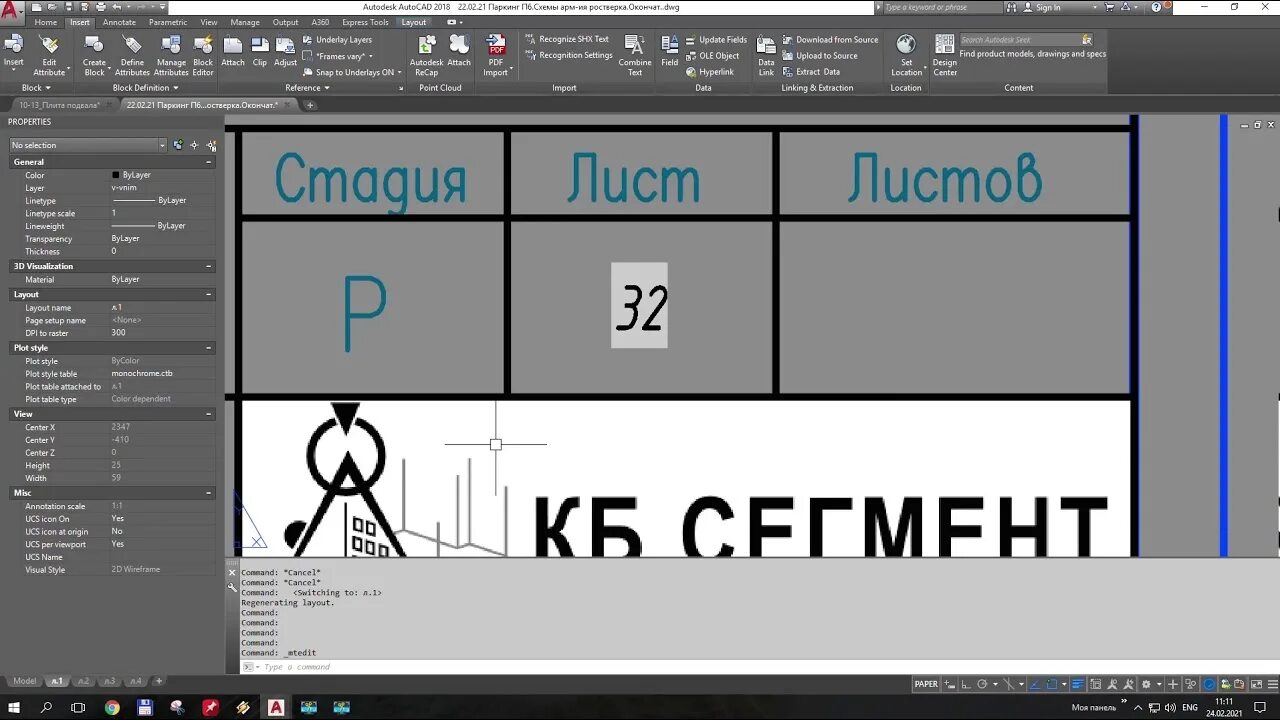Switch PAPER mode in the status bar
This screenshot has height=720, width=1280.
pyautogui.click(x=926, y=684)
